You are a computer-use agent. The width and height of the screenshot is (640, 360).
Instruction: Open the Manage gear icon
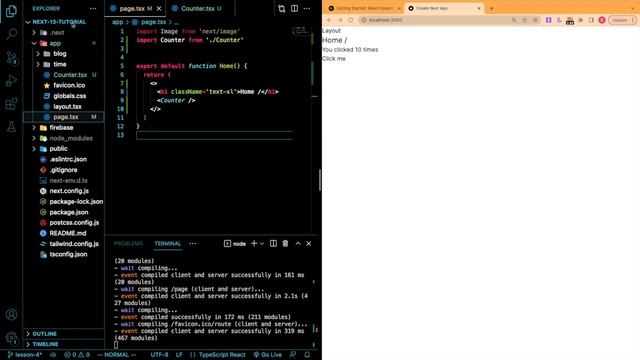[x=11, y=338]
